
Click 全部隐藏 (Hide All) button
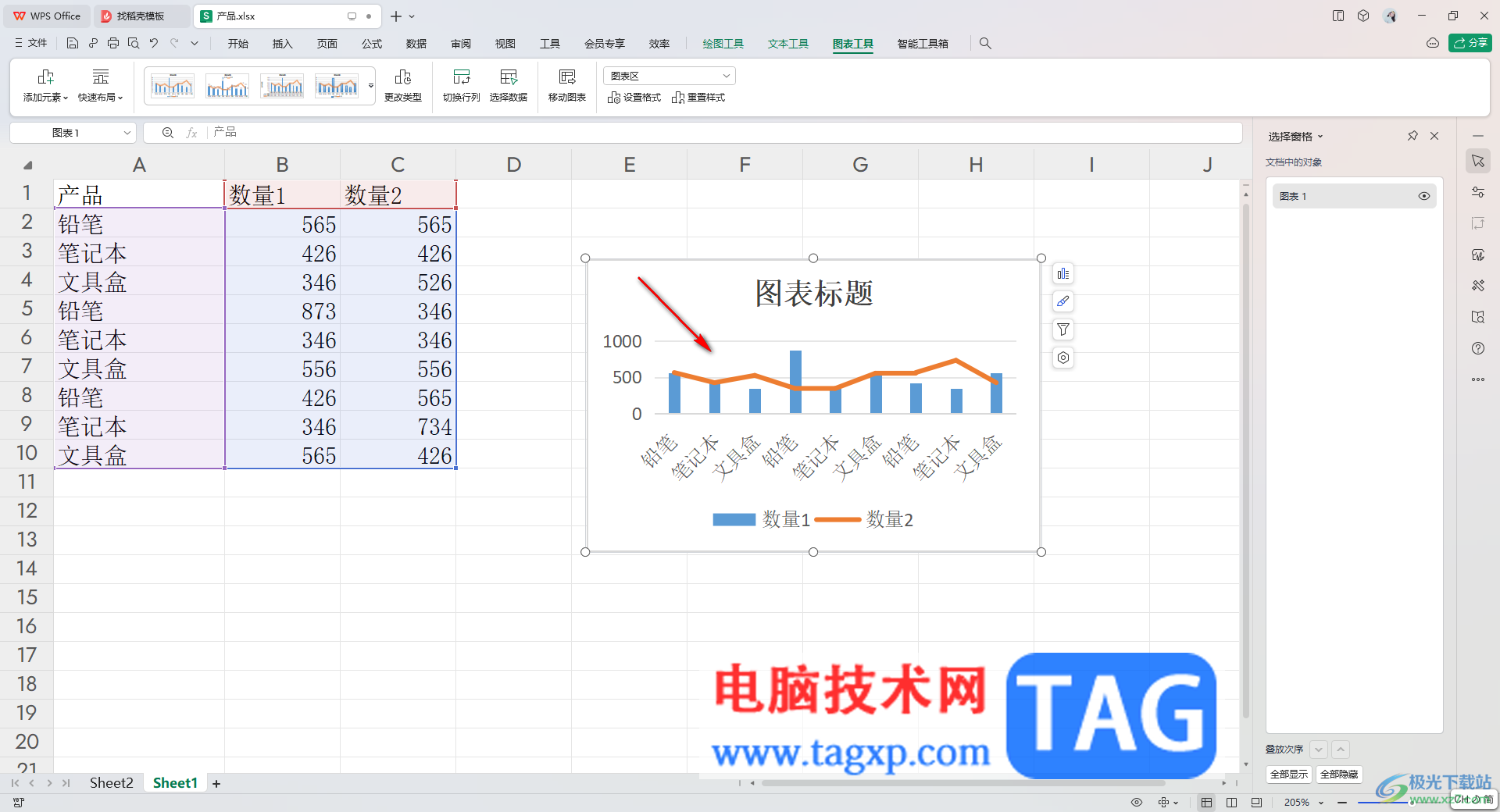click(x=1339, y=775)
